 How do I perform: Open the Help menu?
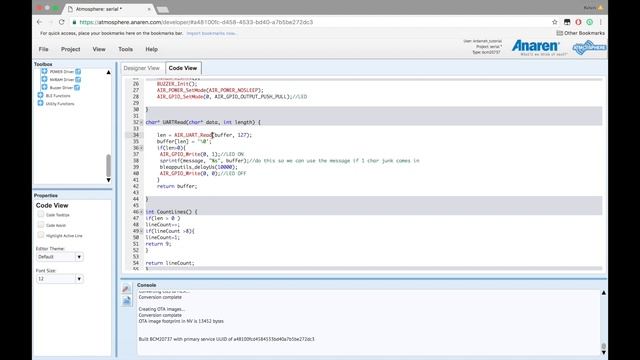tap(151, 49)
